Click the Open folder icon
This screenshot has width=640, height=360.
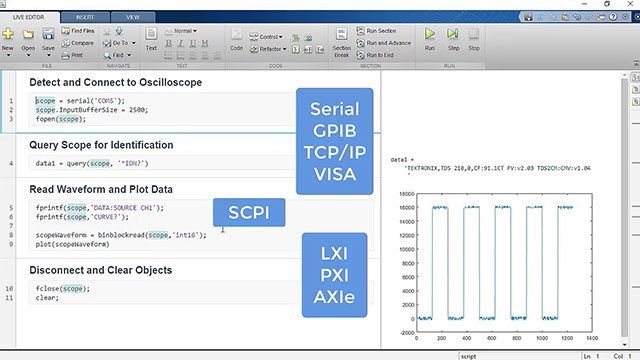[x=28, y=34]
